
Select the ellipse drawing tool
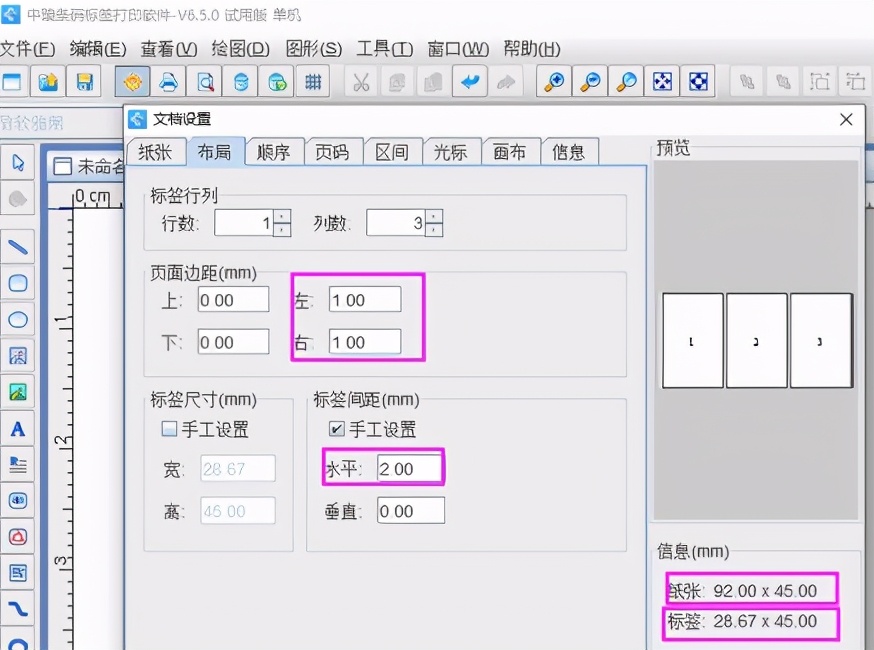[18, 319]
